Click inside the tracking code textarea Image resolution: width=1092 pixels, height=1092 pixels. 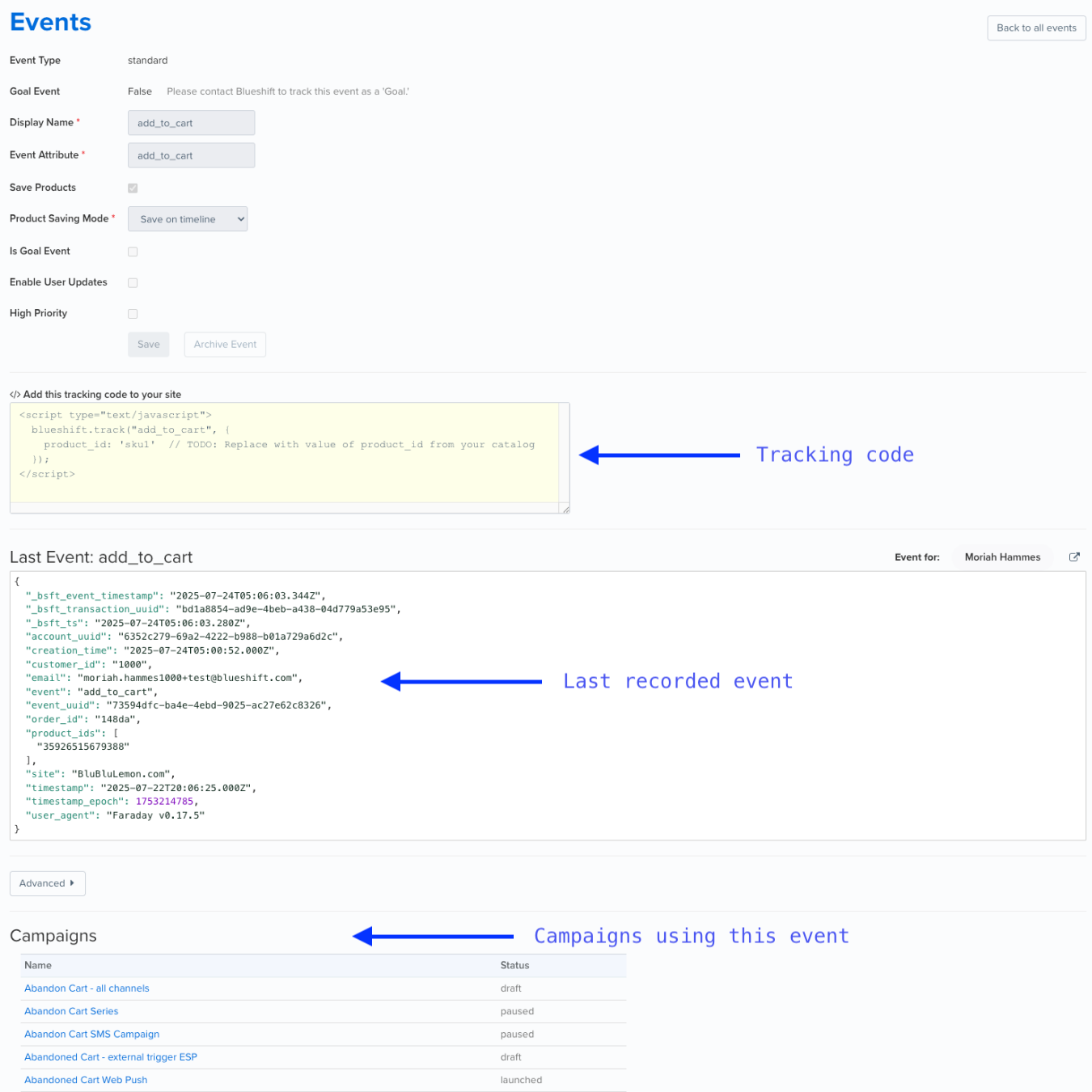click(290, 458)
